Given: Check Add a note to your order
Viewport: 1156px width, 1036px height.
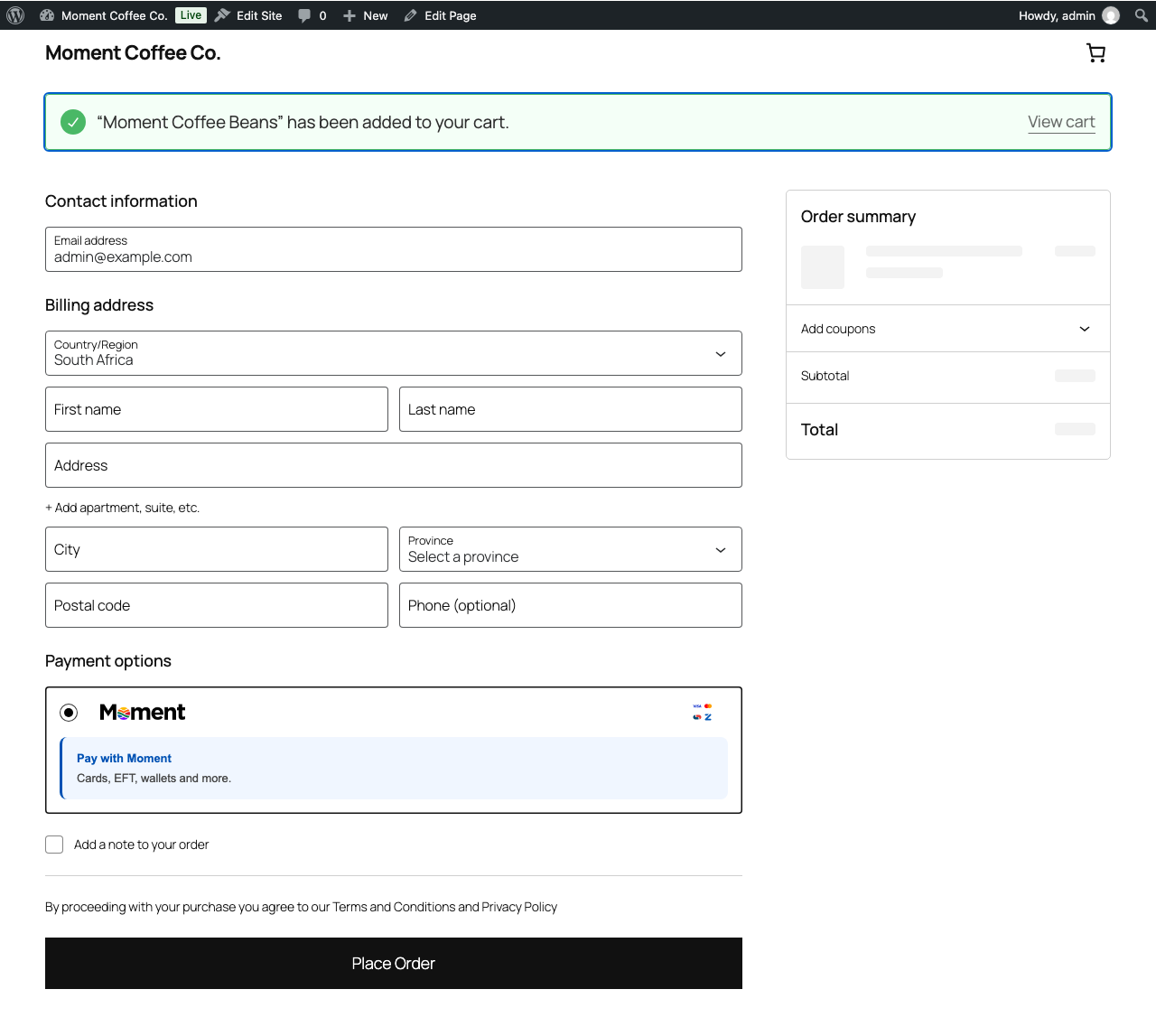Looking at the screenshot, I should [54, 845].
